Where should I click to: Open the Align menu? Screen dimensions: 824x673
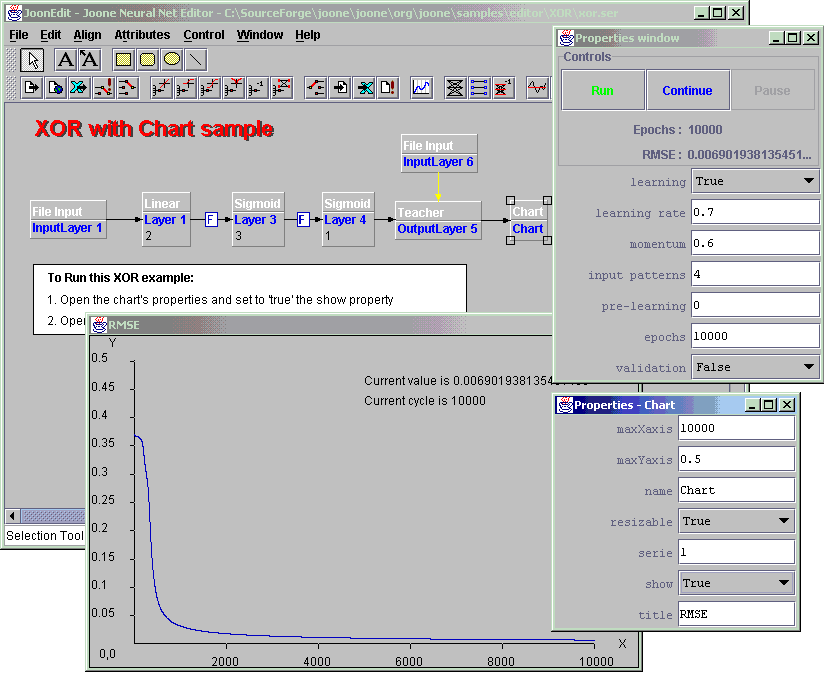coord(87,35)
